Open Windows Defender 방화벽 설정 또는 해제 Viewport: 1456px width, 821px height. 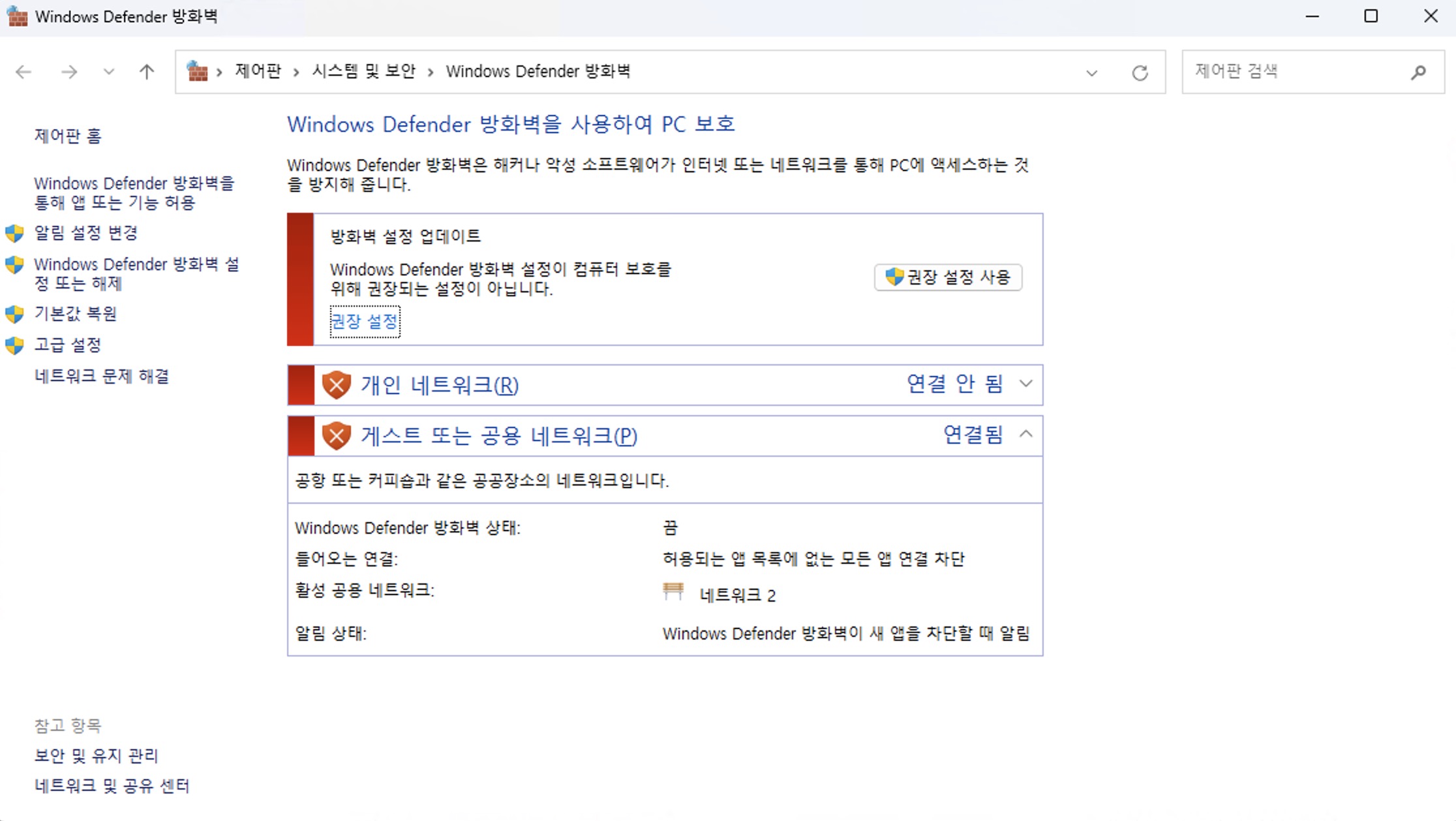pos(136,273)
